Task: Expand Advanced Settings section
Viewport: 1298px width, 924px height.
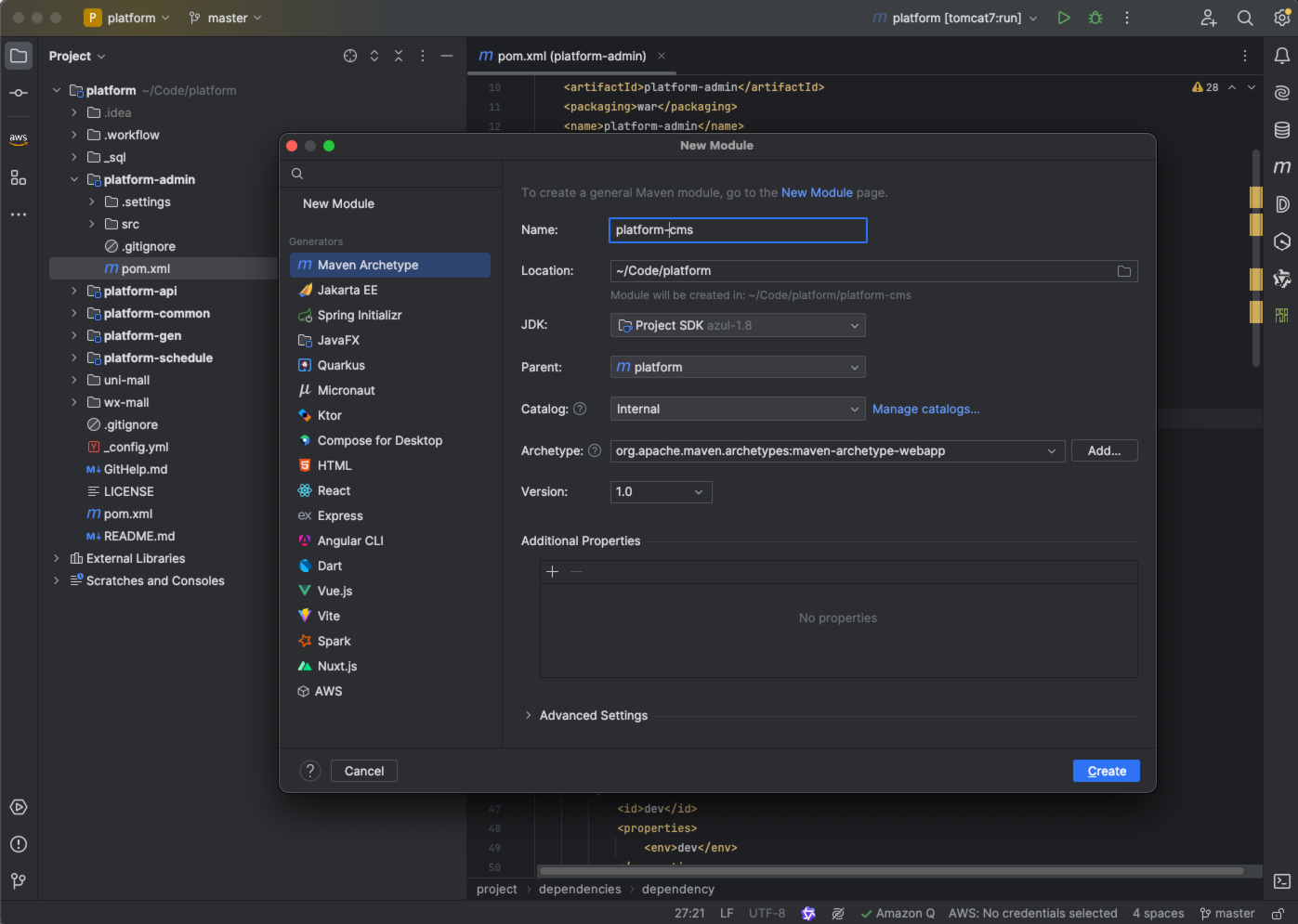Action: [528, 715]
